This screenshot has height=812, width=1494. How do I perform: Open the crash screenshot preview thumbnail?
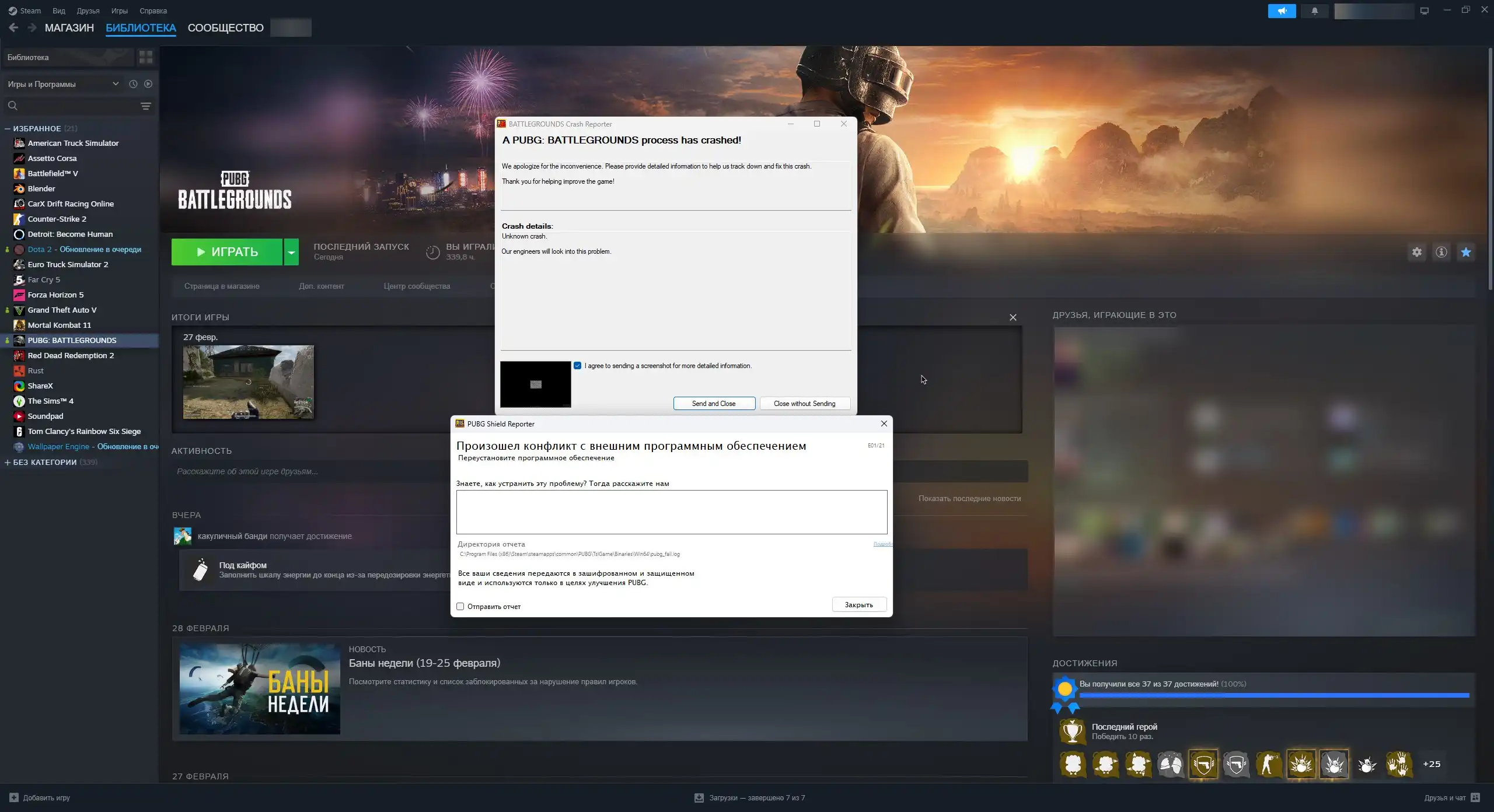(536, 384)
